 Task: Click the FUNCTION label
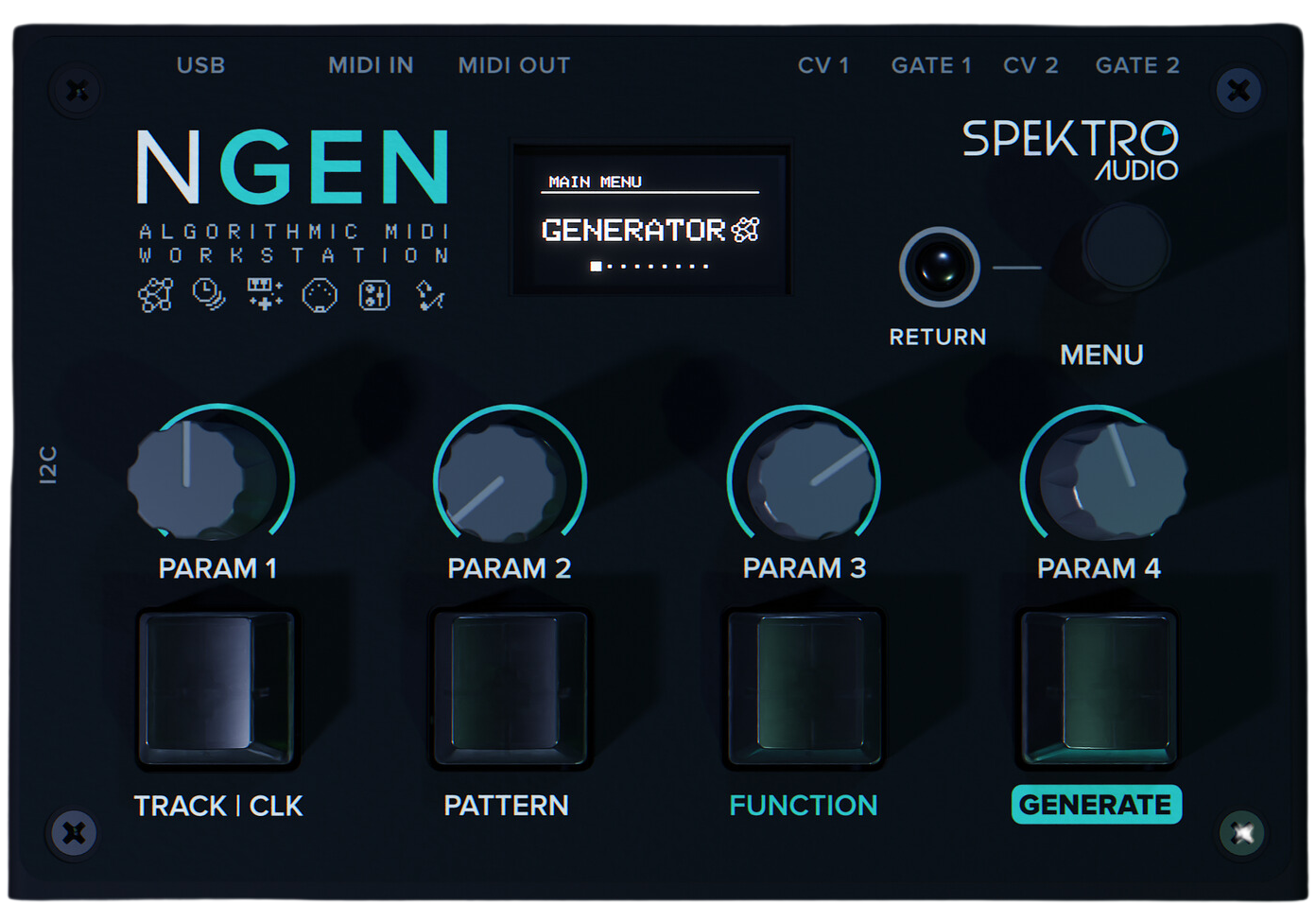tap(804, 806)
